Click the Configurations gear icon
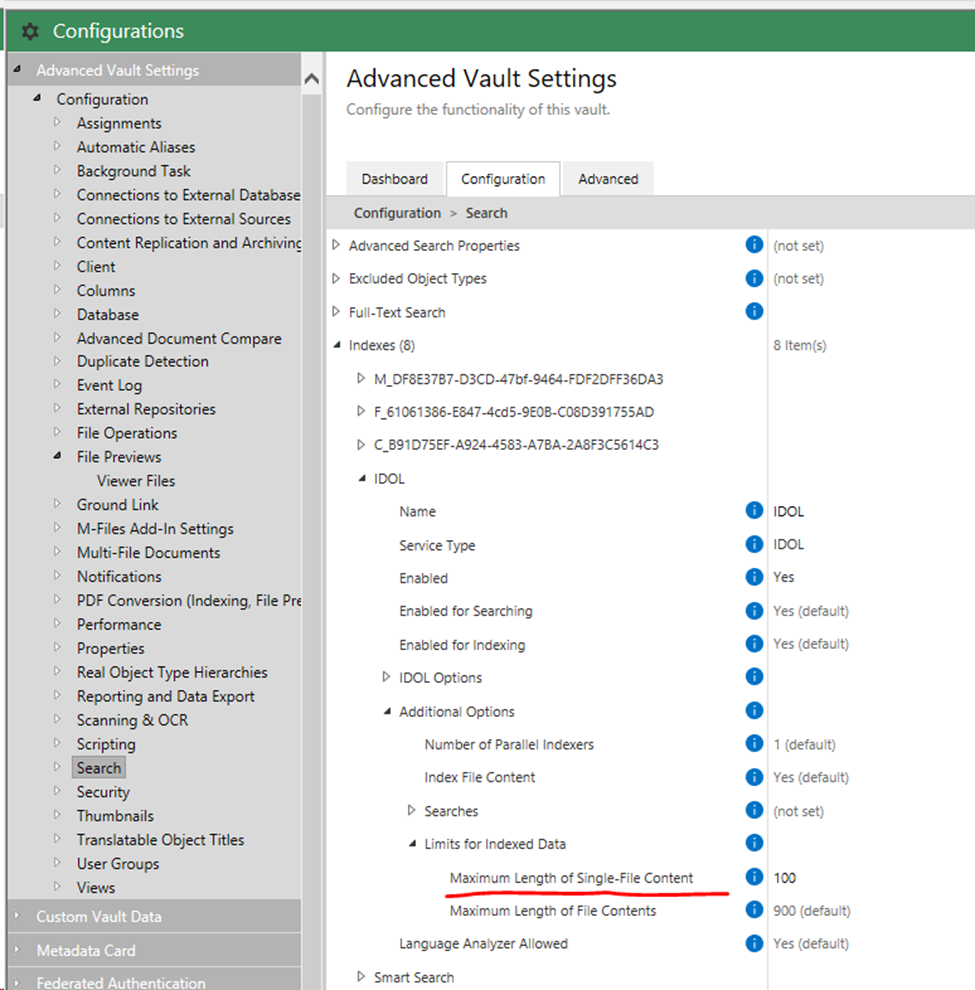The height and width of the screenshot is (990, 975). coord(30,31)
